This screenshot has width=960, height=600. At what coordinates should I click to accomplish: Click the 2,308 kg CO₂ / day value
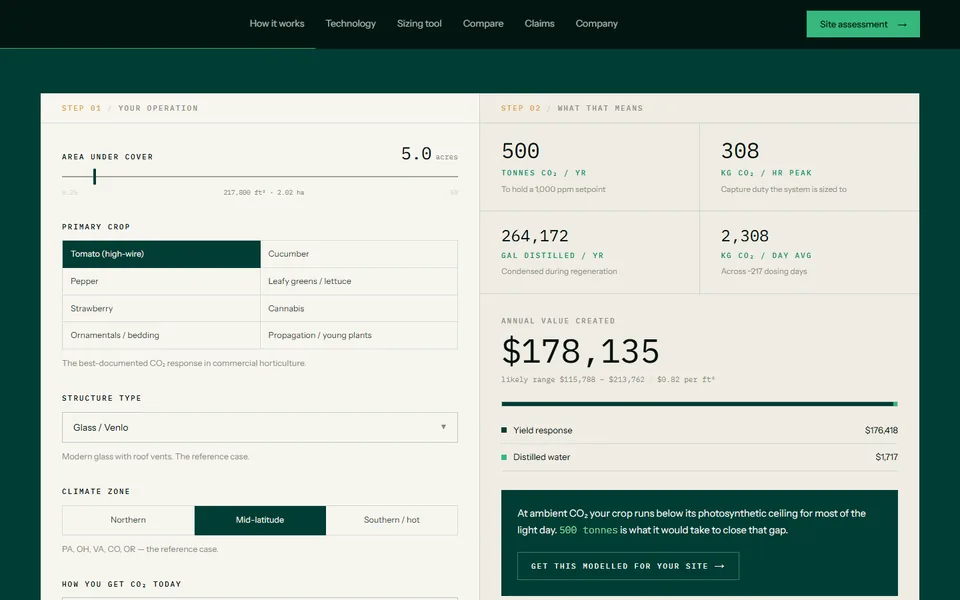click(744, 236)
